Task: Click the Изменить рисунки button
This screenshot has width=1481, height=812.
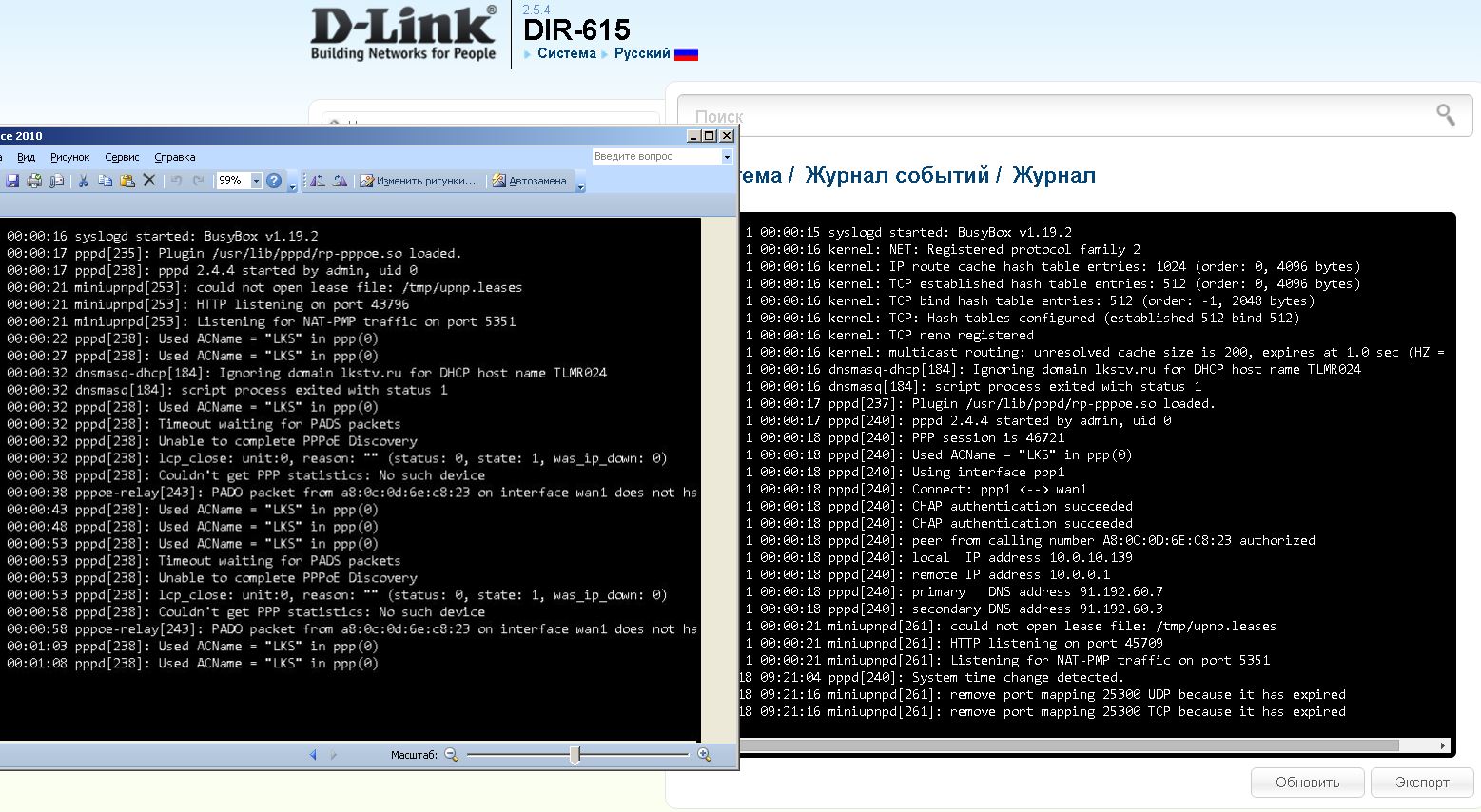Action: (x=418, y=181)
